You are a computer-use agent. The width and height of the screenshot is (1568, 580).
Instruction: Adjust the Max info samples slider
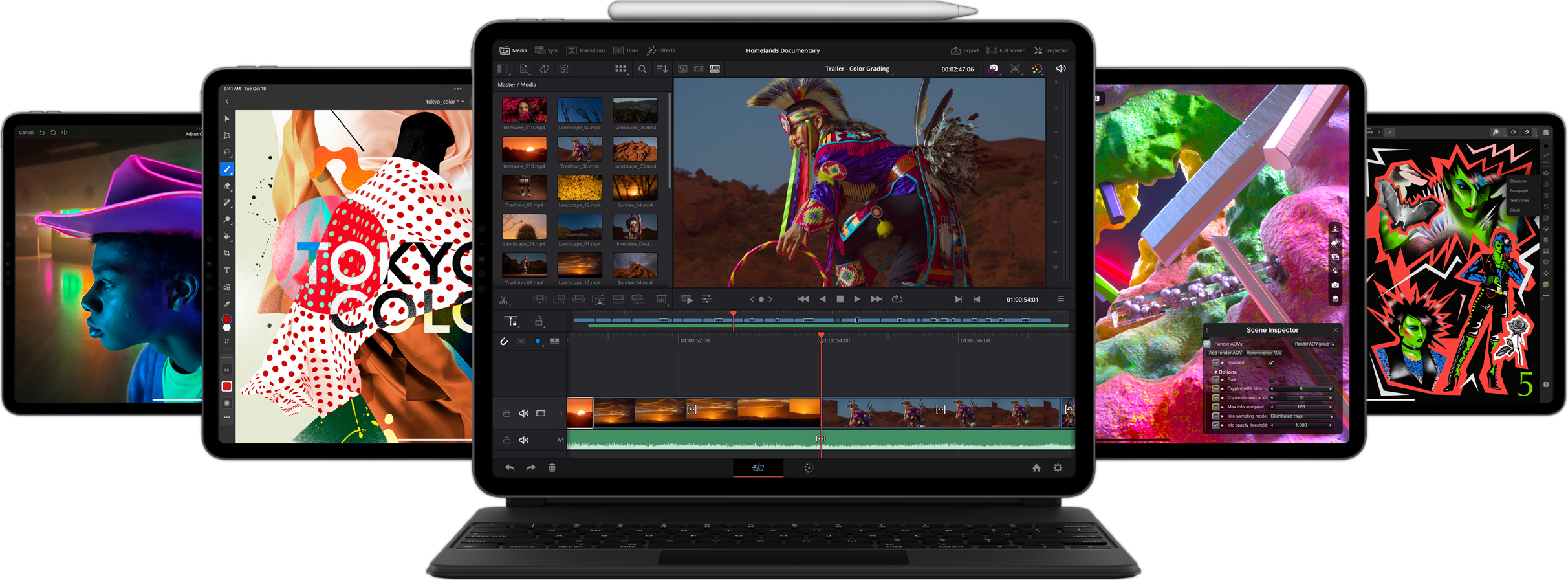coord(1301,407)
